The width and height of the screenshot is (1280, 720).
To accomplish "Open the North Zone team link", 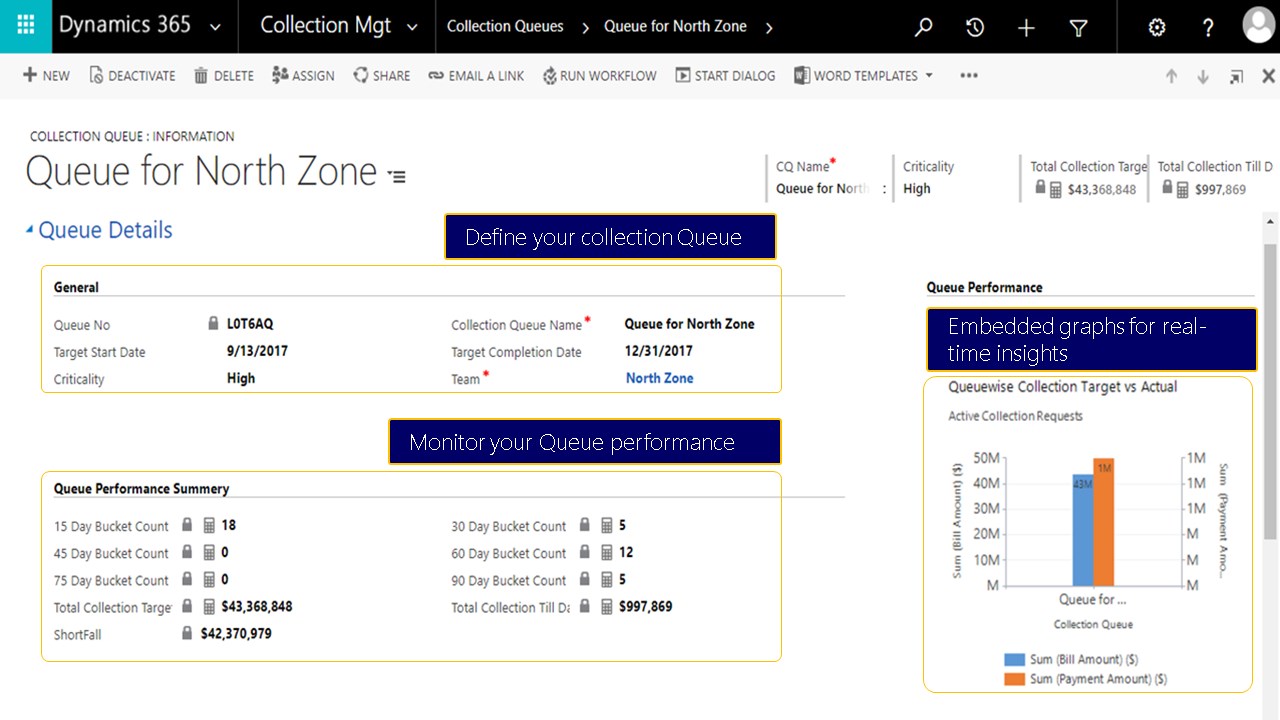I will point(659,378).
